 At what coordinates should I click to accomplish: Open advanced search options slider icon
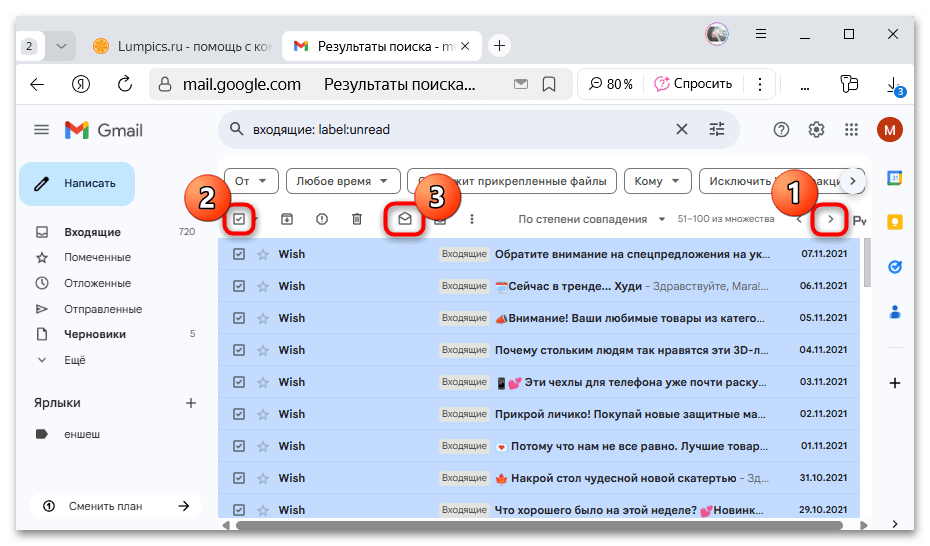[x=717, y=129]
